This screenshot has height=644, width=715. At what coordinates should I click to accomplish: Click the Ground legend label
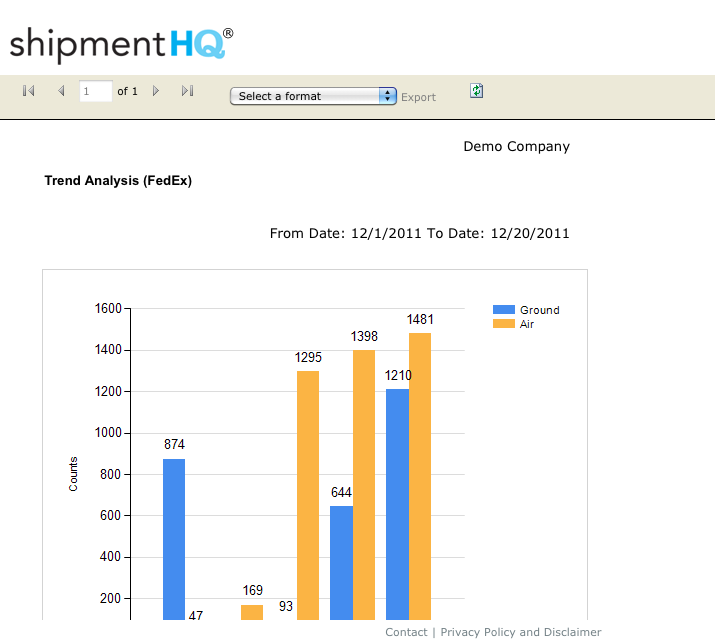point(539,310)
